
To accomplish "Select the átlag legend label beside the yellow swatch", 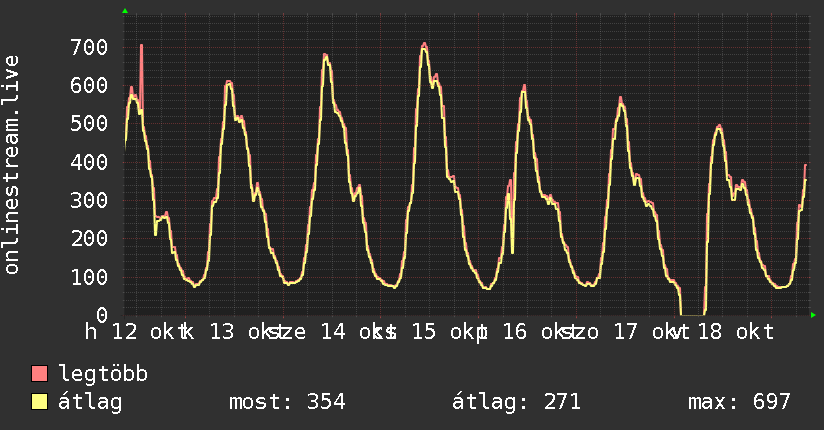I will coord(90,402).
